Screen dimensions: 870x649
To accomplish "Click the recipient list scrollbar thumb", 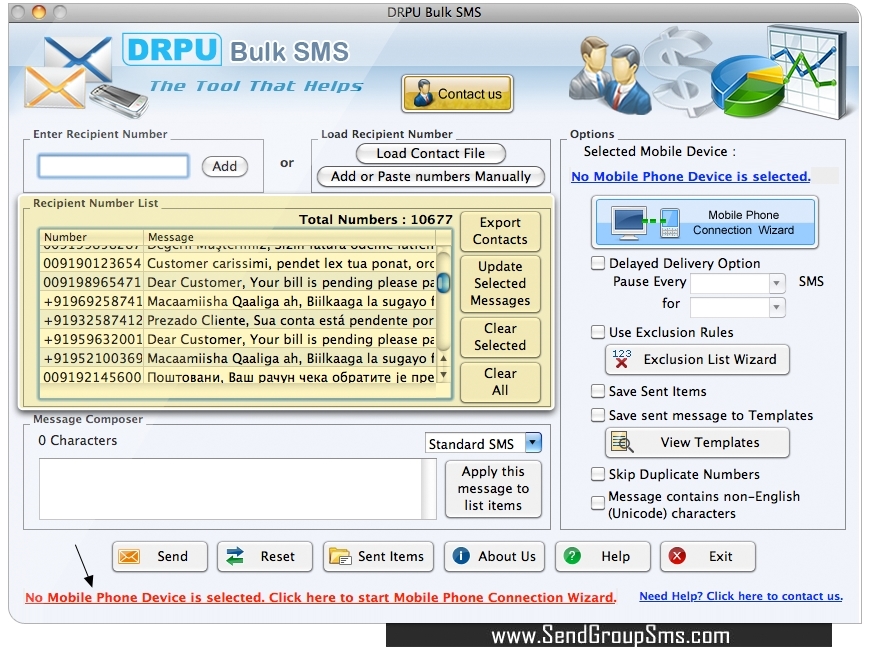I will tap(443, 283).
